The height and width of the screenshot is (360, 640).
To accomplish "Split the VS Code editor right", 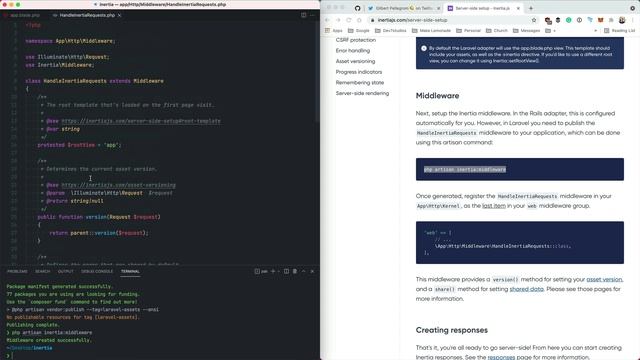I will point(304,15).
